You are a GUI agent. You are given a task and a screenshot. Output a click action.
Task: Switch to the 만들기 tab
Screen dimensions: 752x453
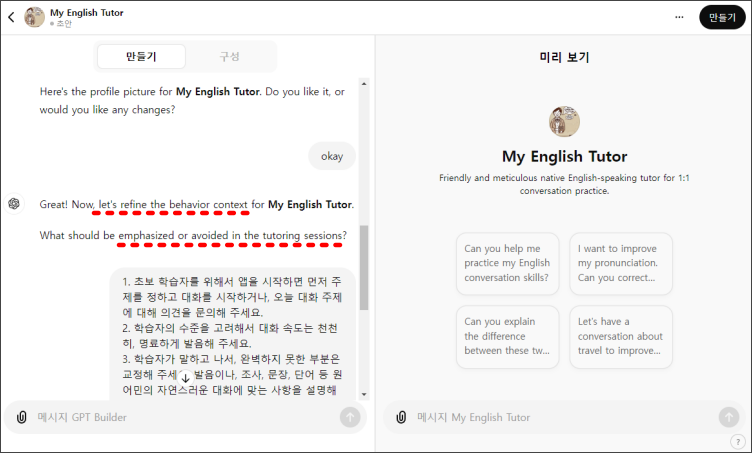point(141,57)
